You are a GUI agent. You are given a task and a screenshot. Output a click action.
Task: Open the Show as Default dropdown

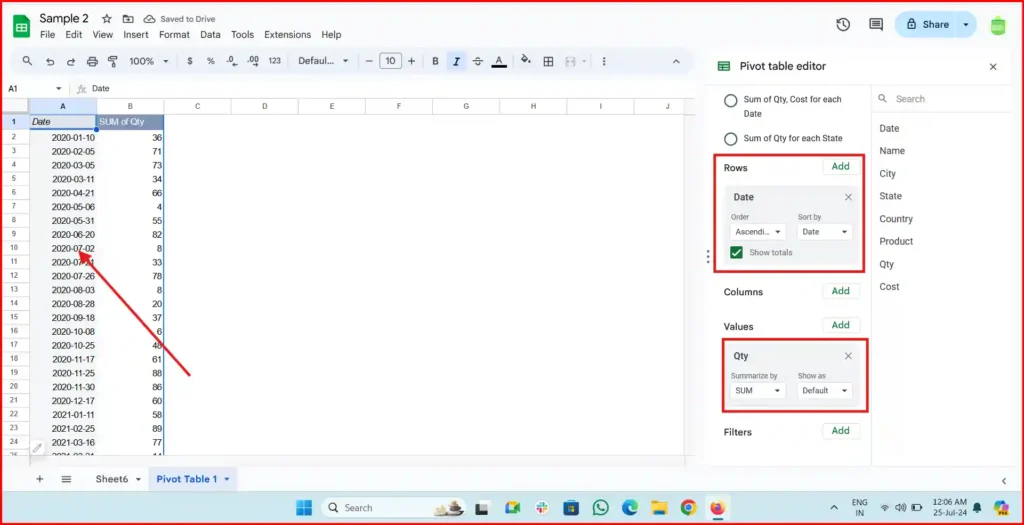point(824,390)
